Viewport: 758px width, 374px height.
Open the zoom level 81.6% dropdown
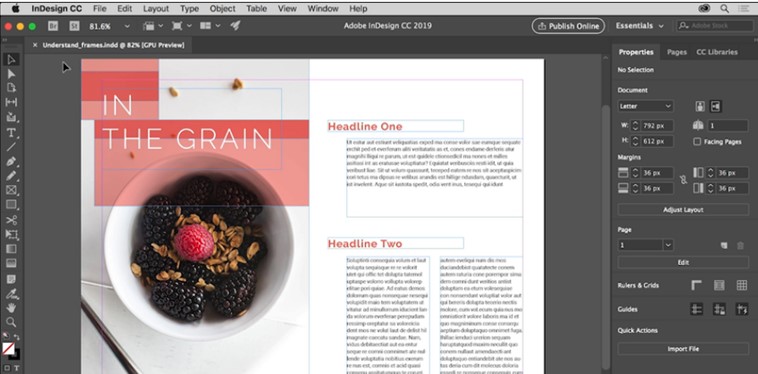tap(127, 26)
